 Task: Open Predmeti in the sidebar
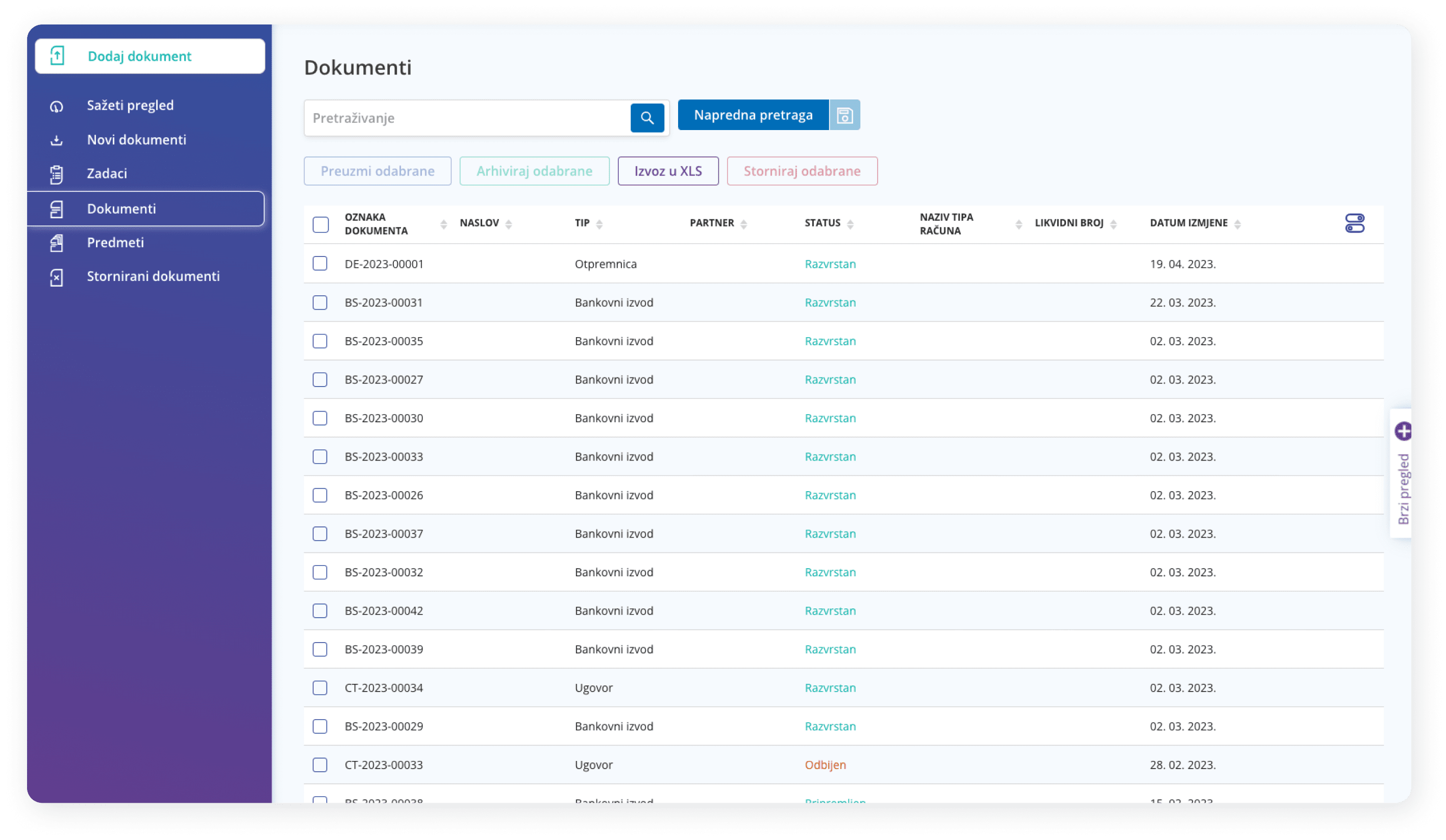coord(115,243)
